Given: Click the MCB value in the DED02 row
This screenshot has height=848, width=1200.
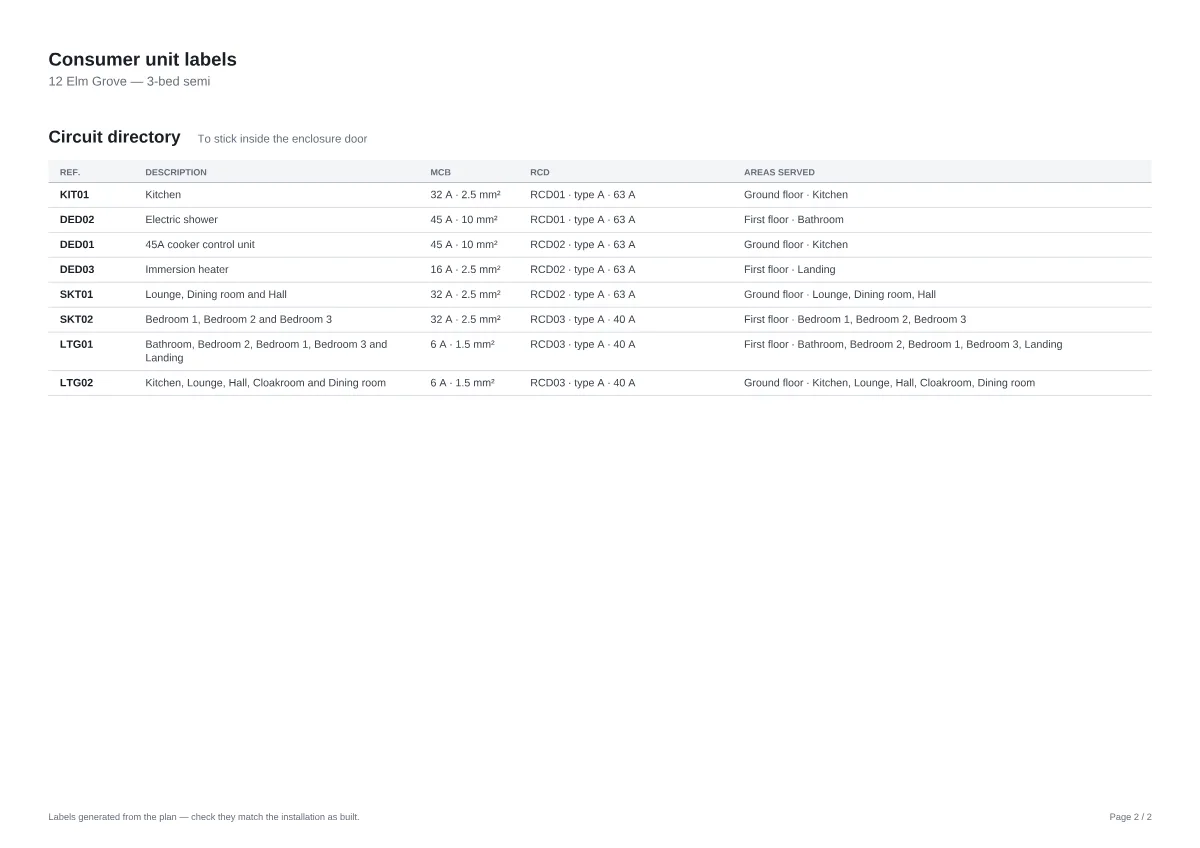Looking at the screenshot, I should [x=464, y=220].
